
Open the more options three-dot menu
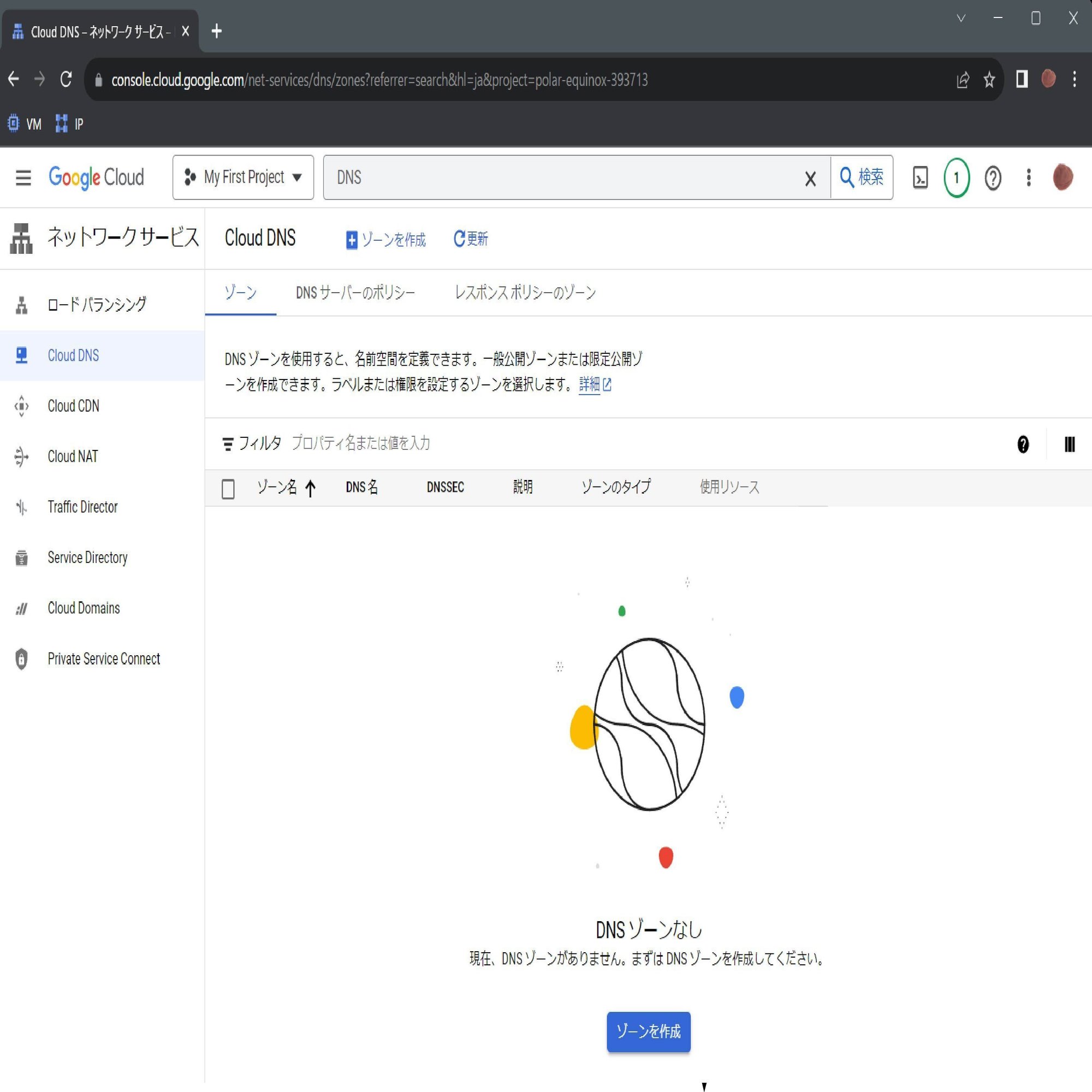click(x=1029, y=177)
